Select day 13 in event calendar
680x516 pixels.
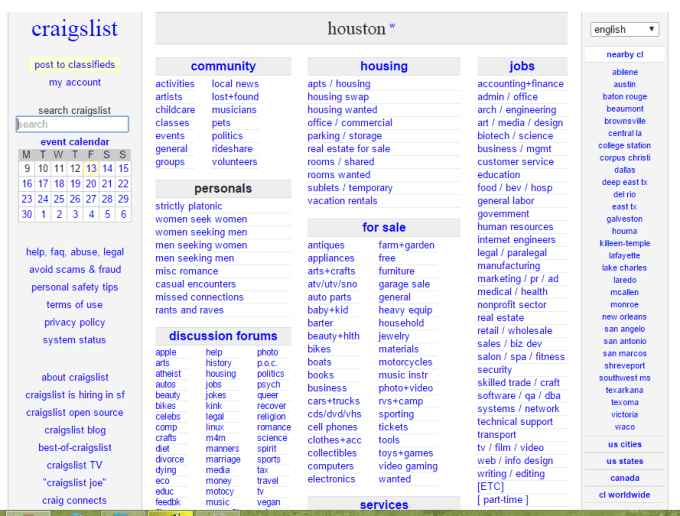pos(91,168)
